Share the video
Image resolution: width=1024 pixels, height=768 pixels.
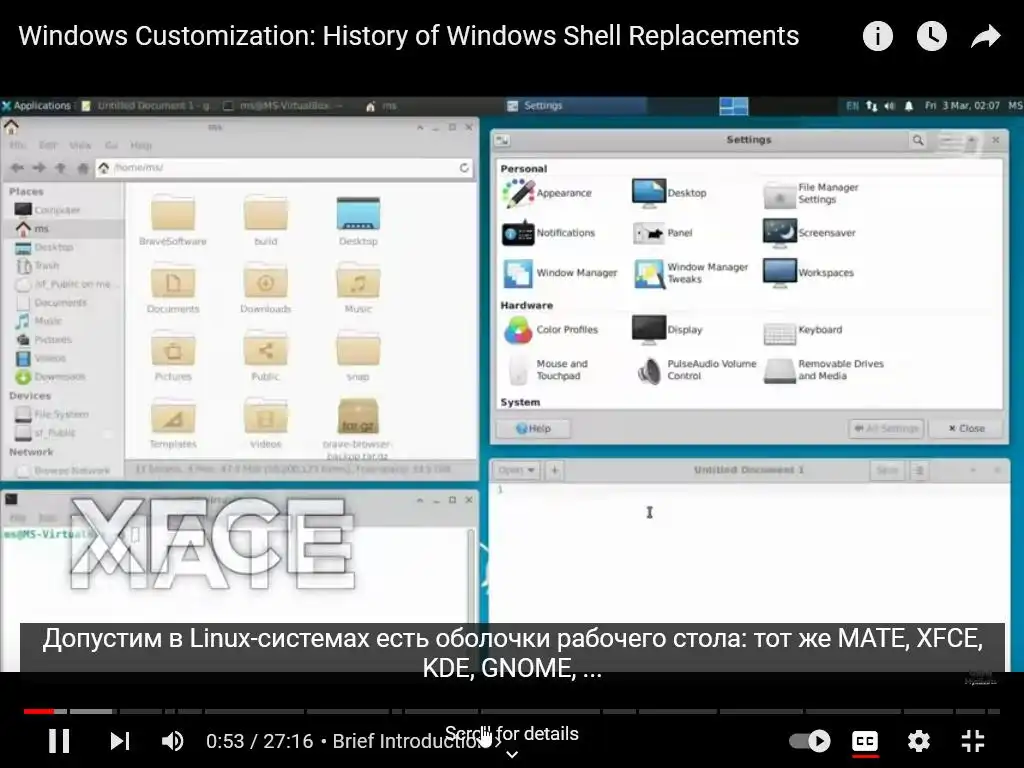tap(985, 36)
